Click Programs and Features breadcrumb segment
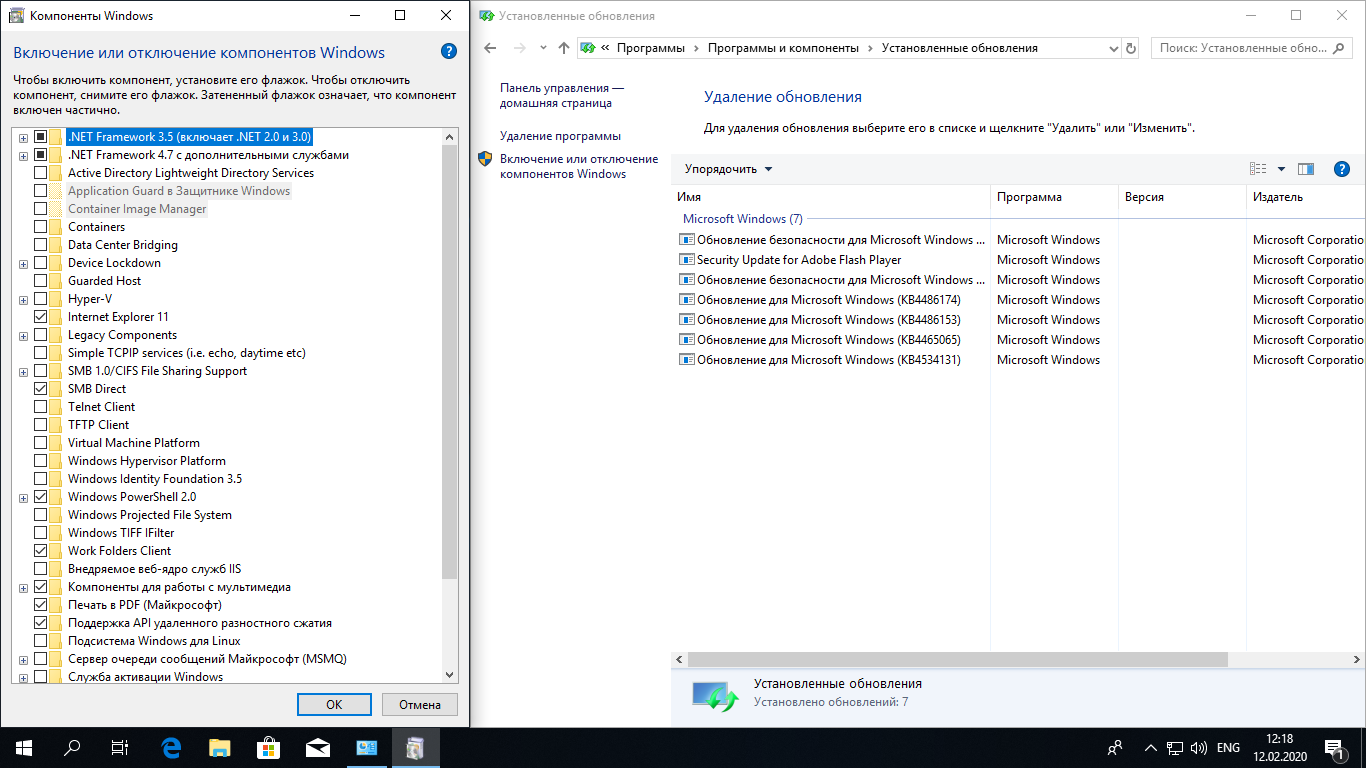The width and height of the screenshot is (1366, 768). click(x=783, y=48)
